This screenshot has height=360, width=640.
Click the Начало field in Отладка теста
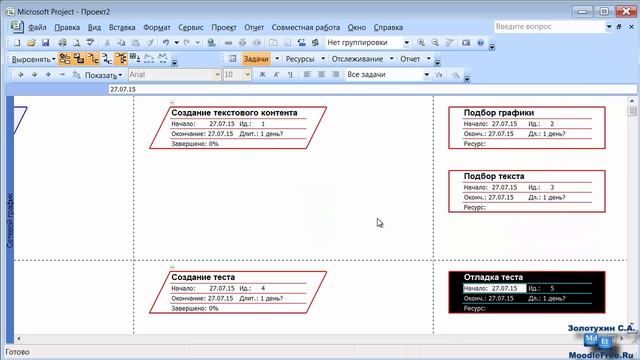[494, 288]
